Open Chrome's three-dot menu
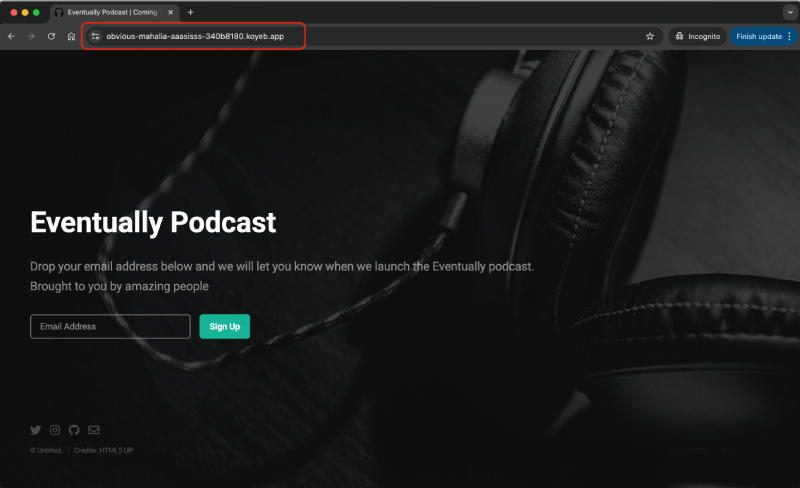 [x=789, y=36]
